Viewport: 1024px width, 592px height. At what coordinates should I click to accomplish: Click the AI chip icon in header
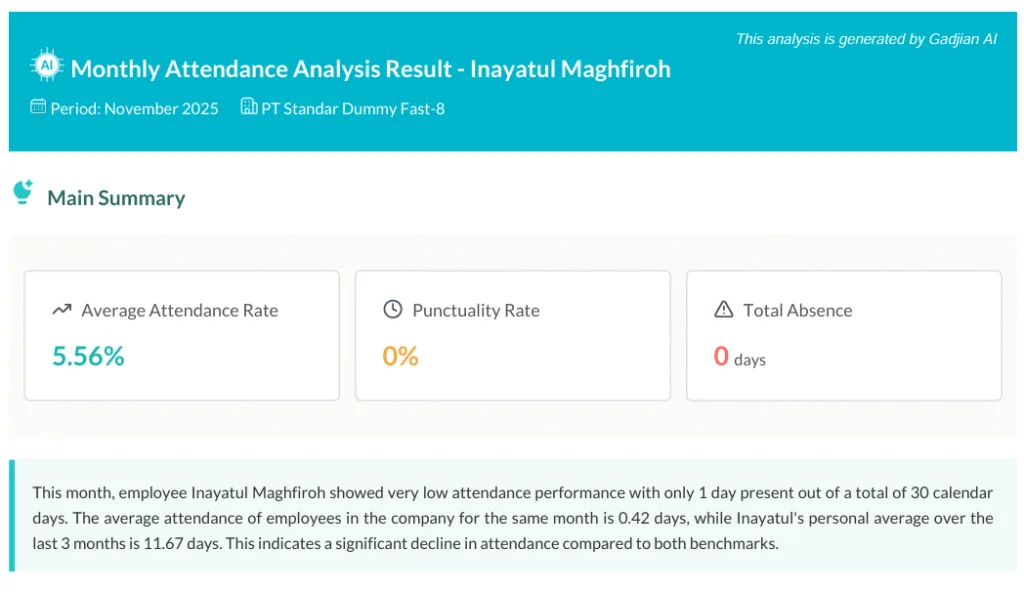tap(46, 67)
